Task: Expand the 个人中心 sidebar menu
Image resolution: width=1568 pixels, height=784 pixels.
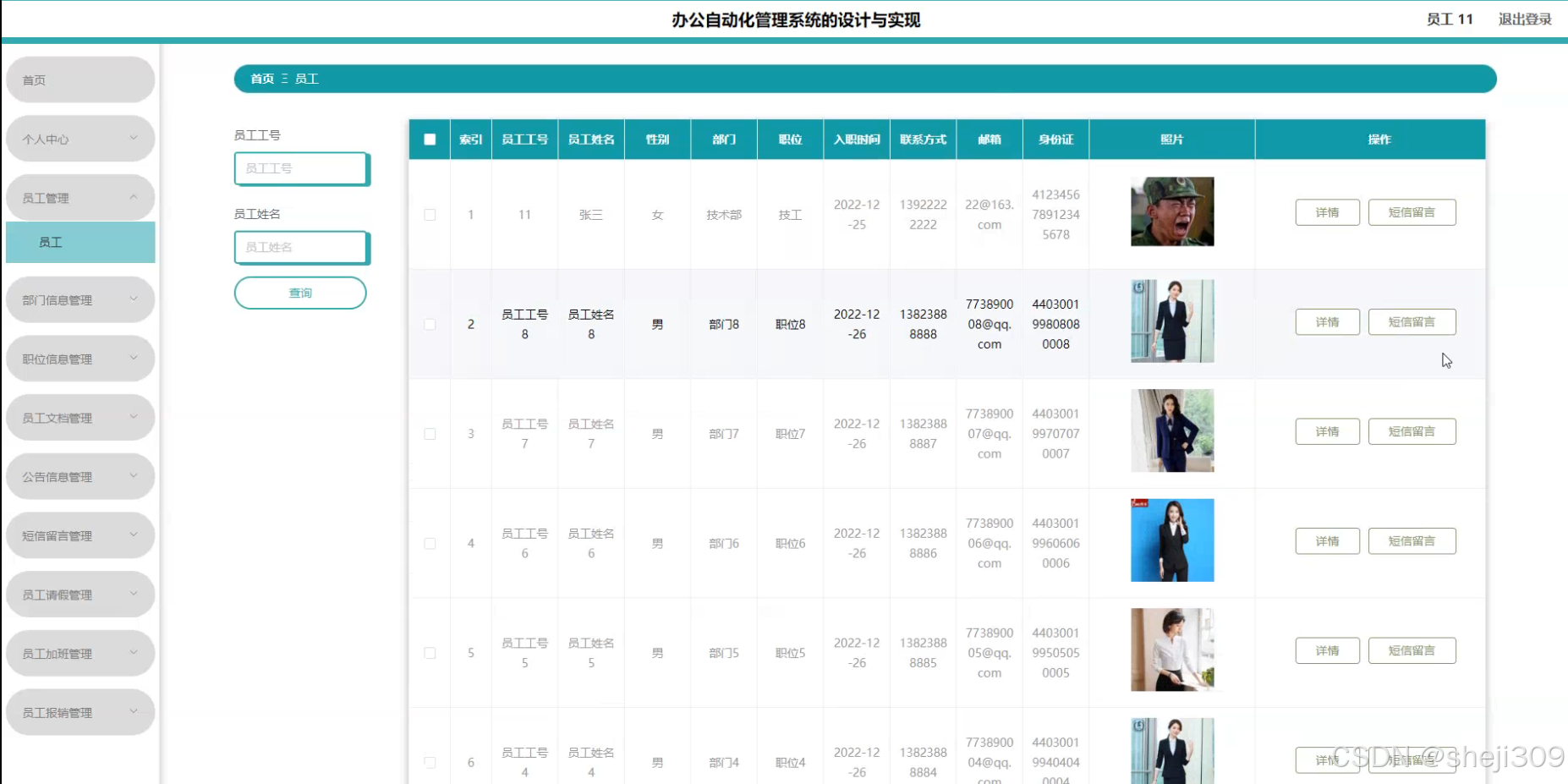Action: (80, 138)
